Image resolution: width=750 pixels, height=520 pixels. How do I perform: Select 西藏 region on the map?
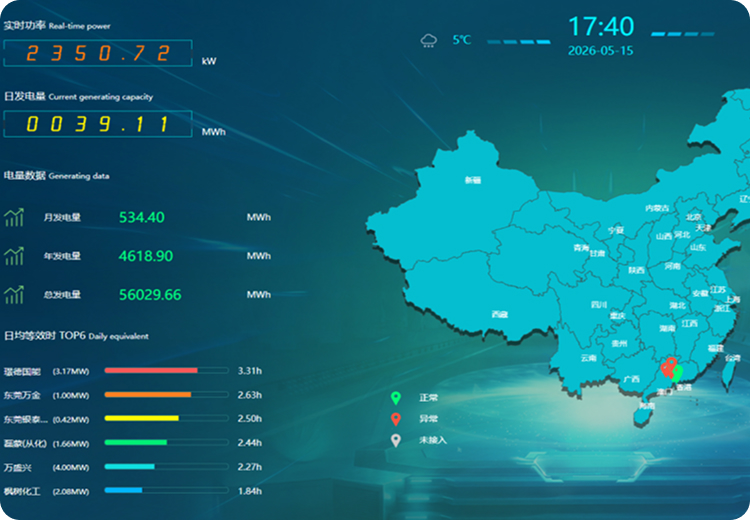(499, 314)
